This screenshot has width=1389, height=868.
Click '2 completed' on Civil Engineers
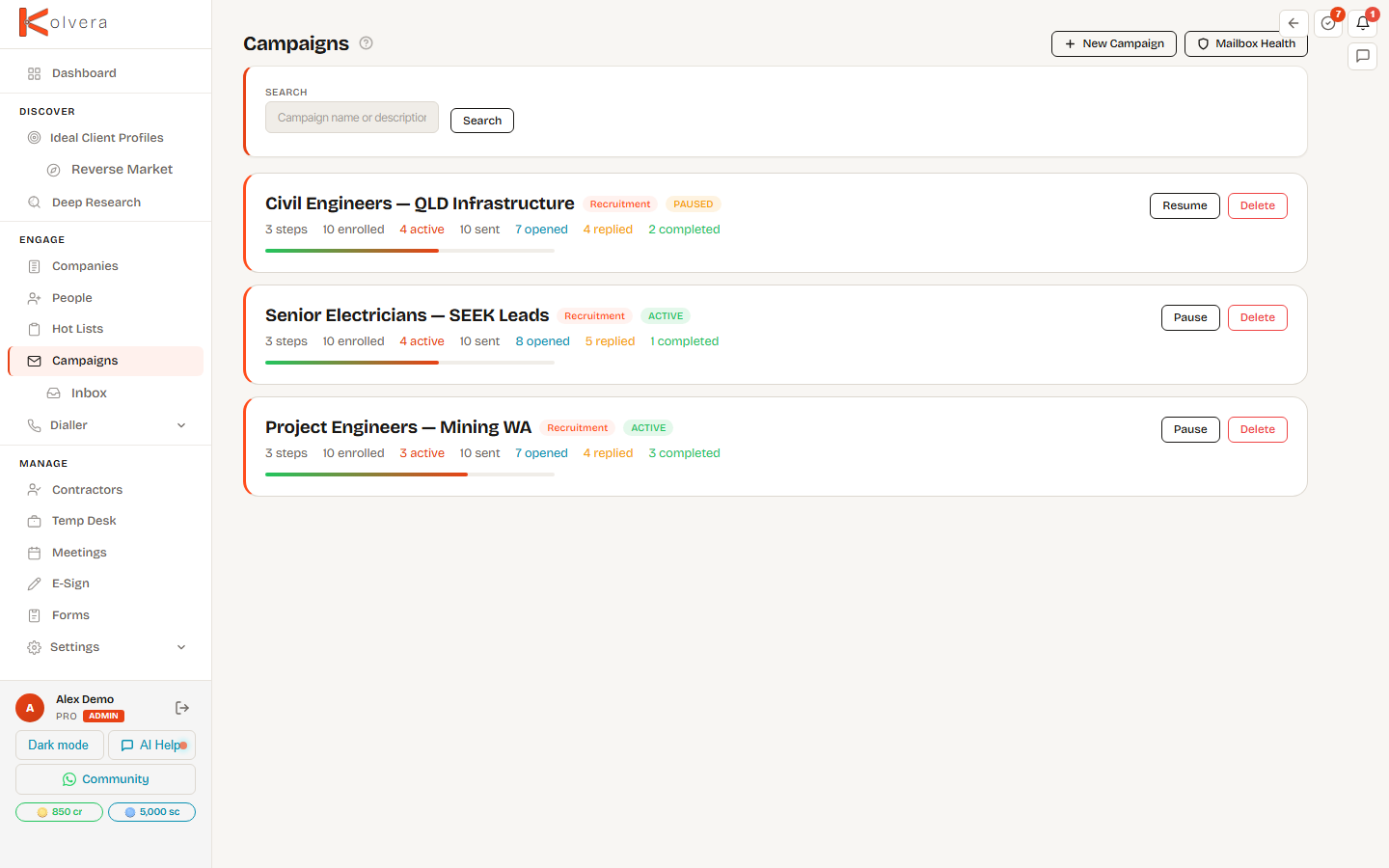tap(684, 230)
